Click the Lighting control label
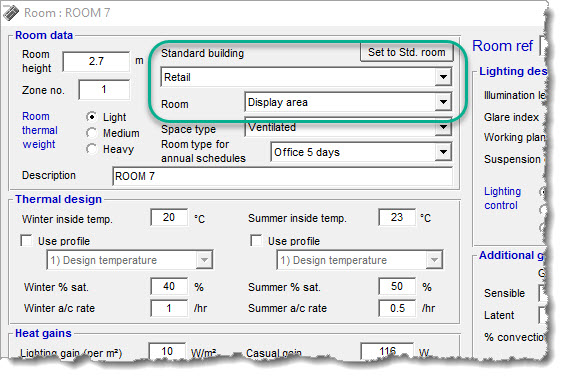The height and width of the screenshot is (377, 565). (x=502, y=198)
